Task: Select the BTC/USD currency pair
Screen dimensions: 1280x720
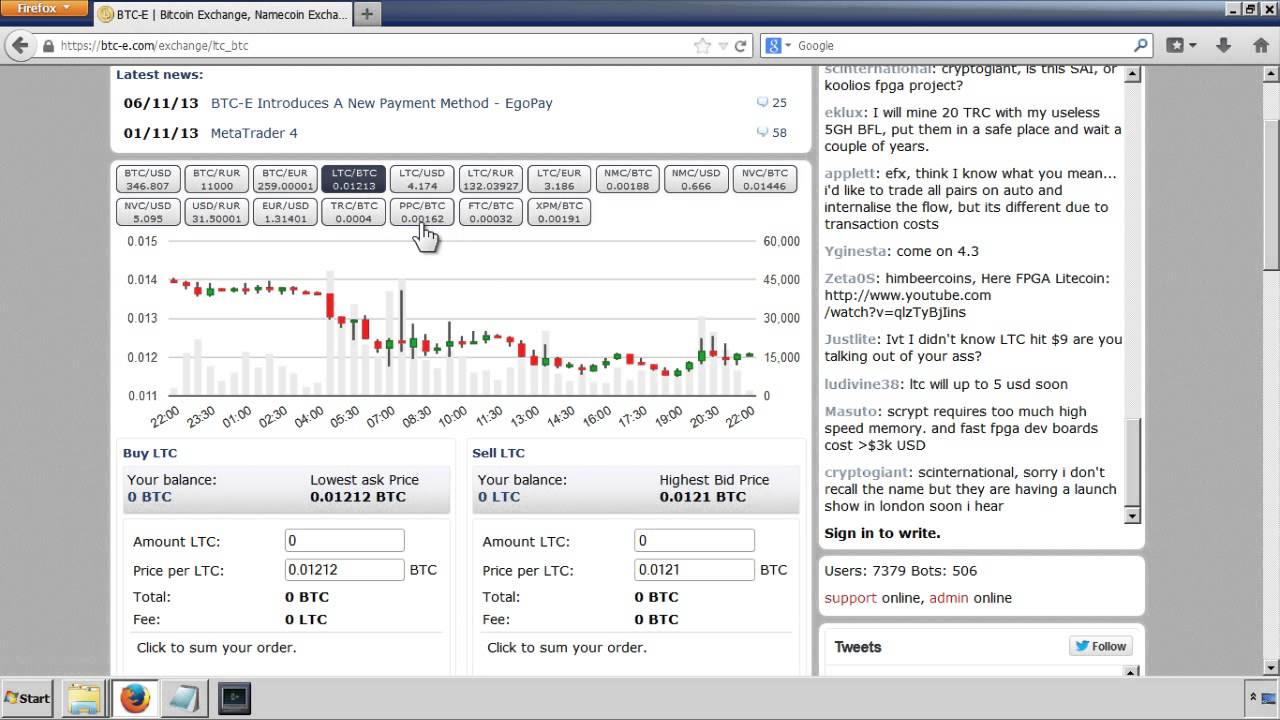Action: 148,179
